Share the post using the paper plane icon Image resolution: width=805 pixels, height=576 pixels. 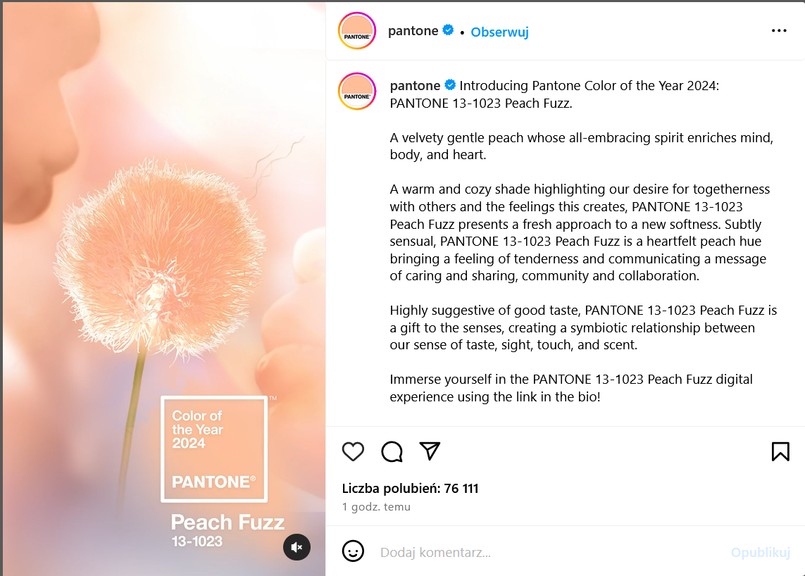click(x=429, y=452)
